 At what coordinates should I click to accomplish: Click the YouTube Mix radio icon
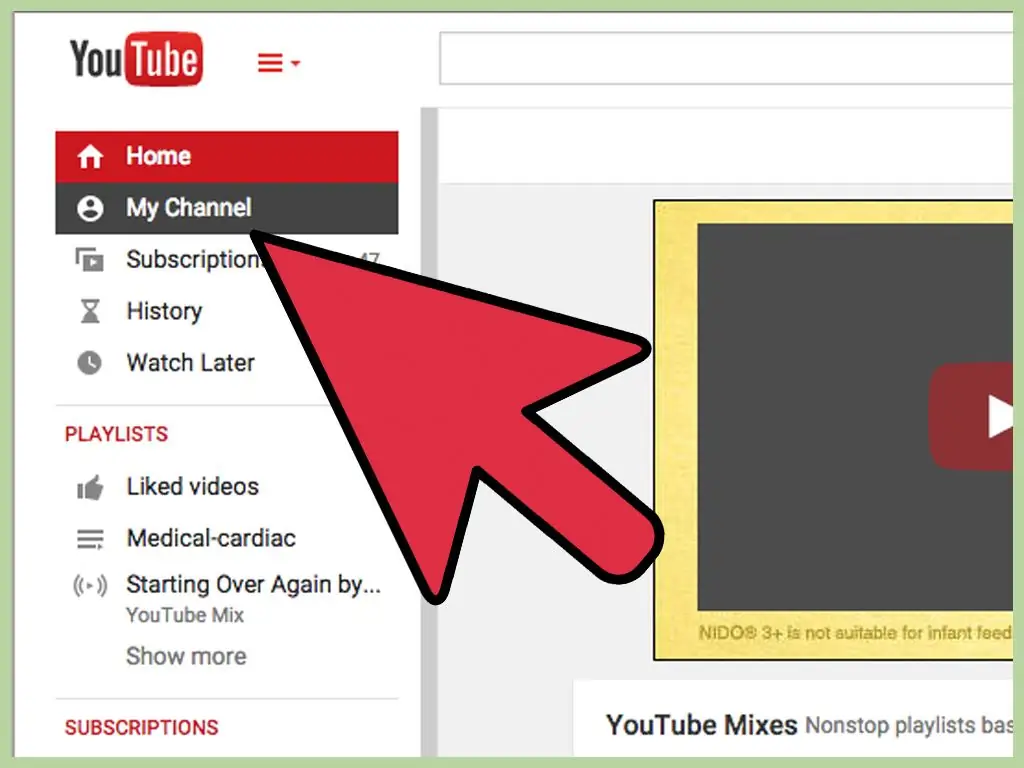(90, 586)
